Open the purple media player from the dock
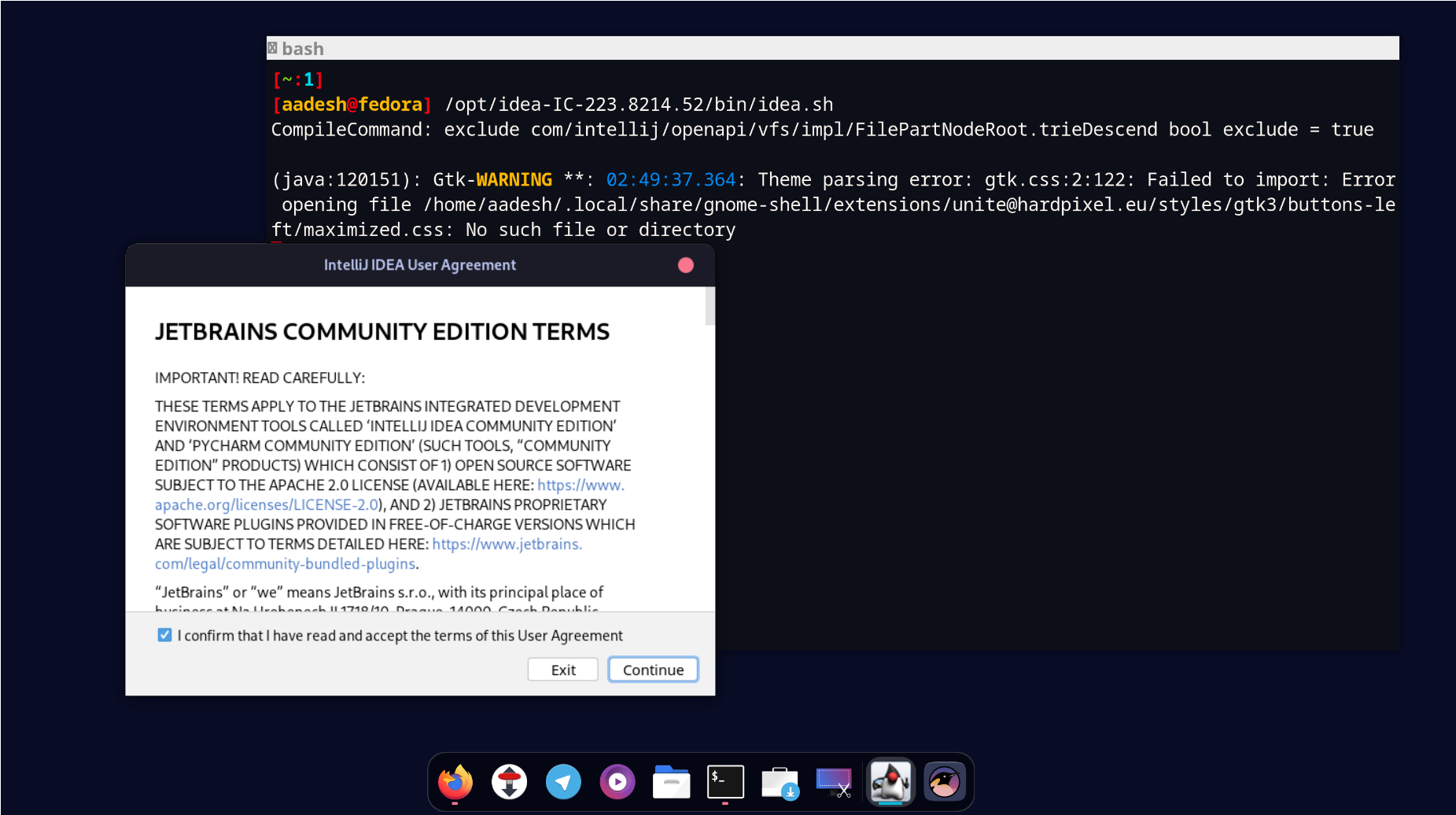 (617, 781)
